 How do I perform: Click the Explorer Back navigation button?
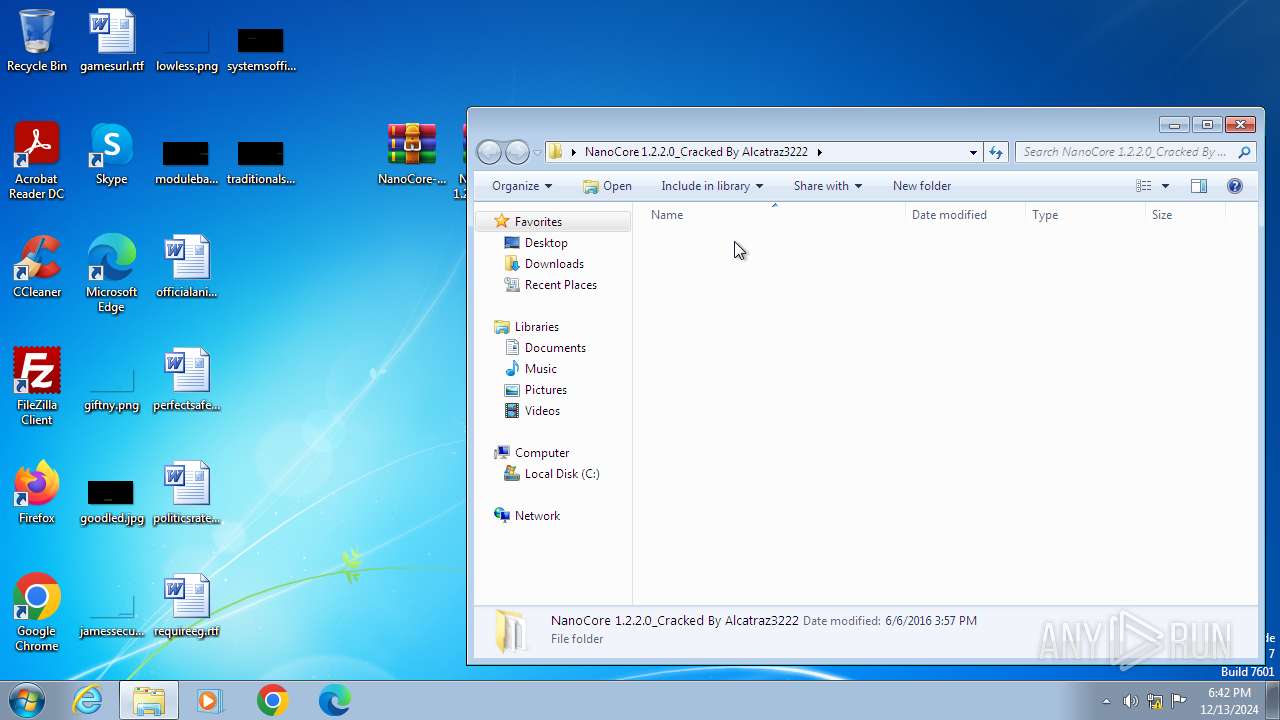(x=489, y=152)
